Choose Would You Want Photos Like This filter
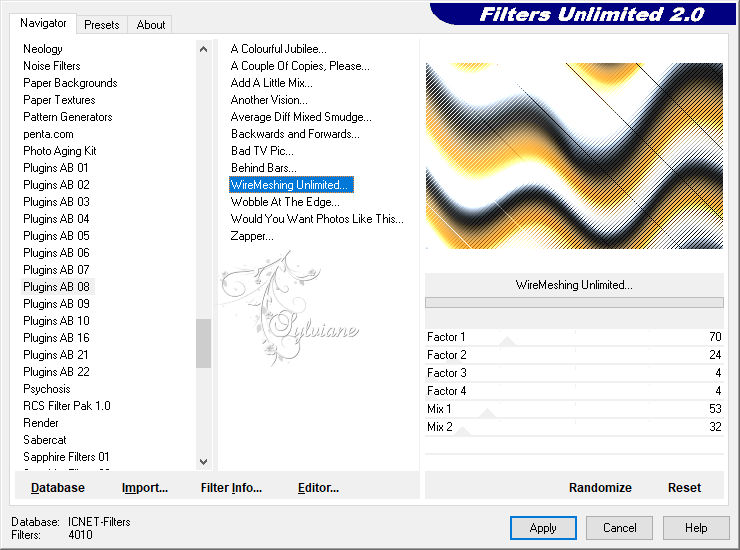 317,219
